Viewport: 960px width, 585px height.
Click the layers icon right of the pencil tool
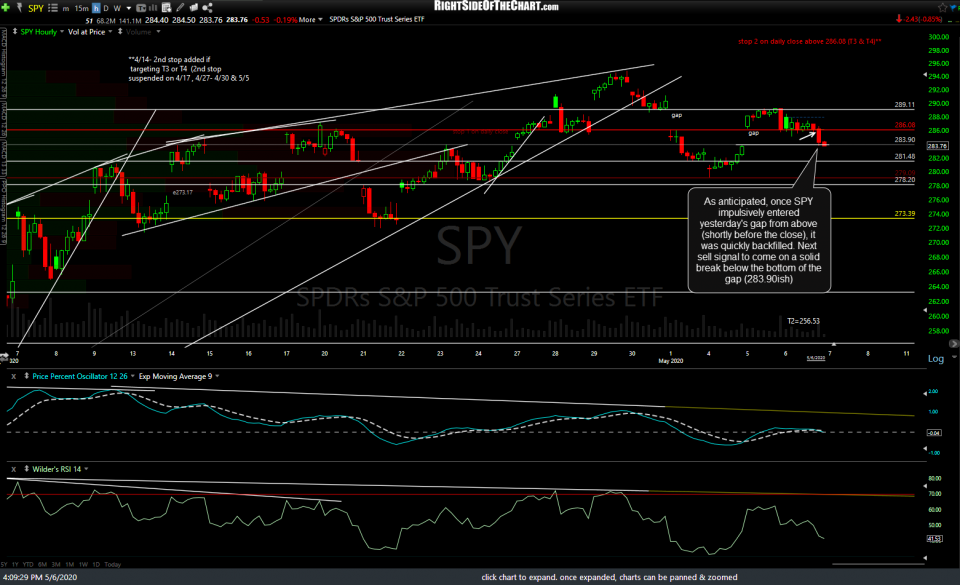click(192, 7)
